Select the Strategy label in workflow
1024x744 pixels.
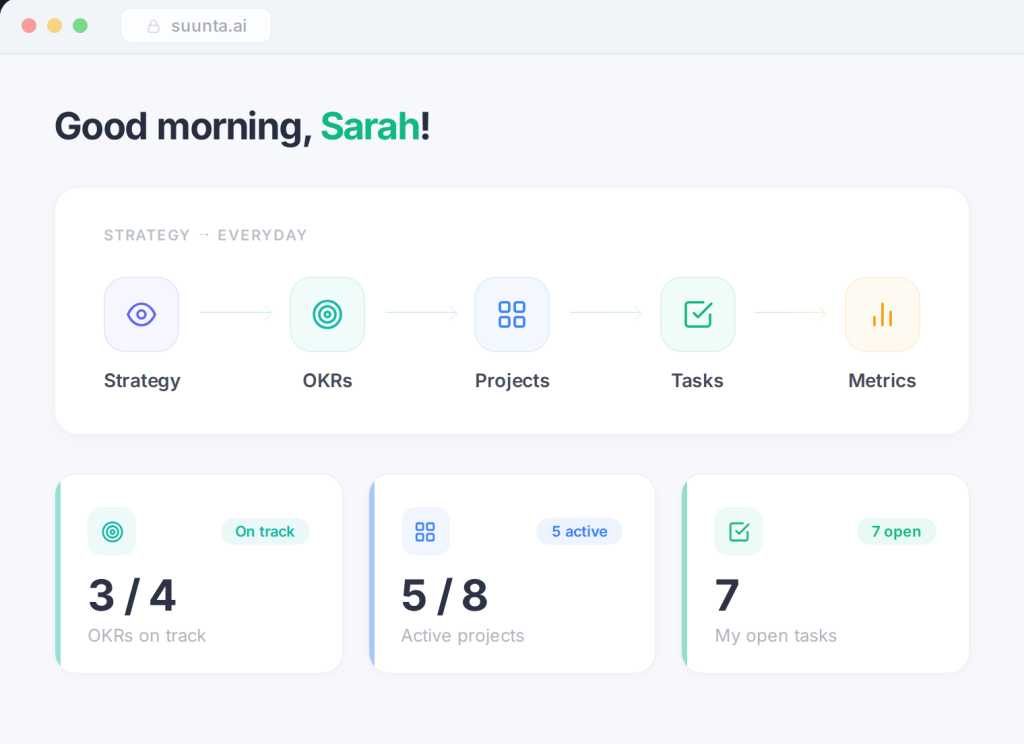pyautogui.click(x=142, y=381)
